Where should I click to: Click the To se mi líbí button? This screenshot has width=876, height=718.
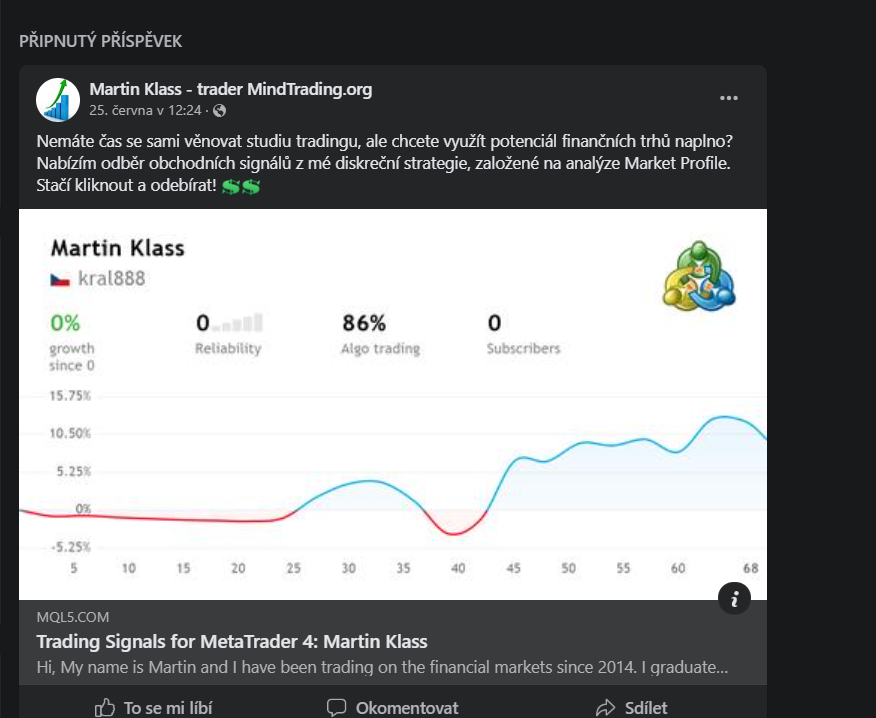[x=154, y=708]
